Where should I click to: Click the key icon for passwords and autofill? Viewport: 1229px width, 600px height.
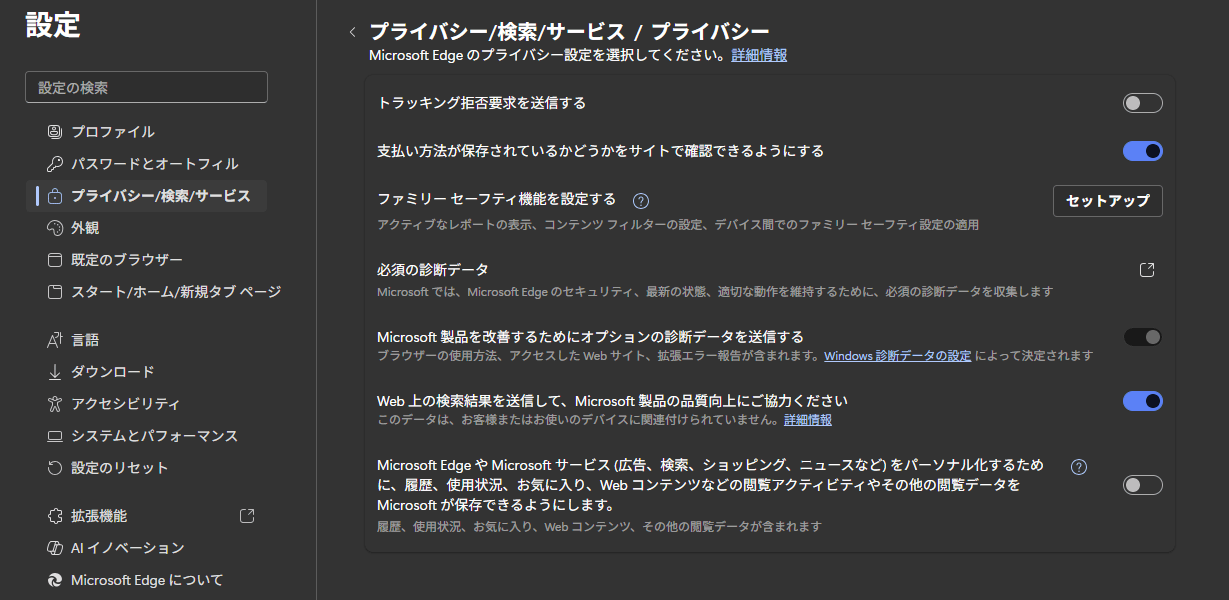tap(55, 164)
